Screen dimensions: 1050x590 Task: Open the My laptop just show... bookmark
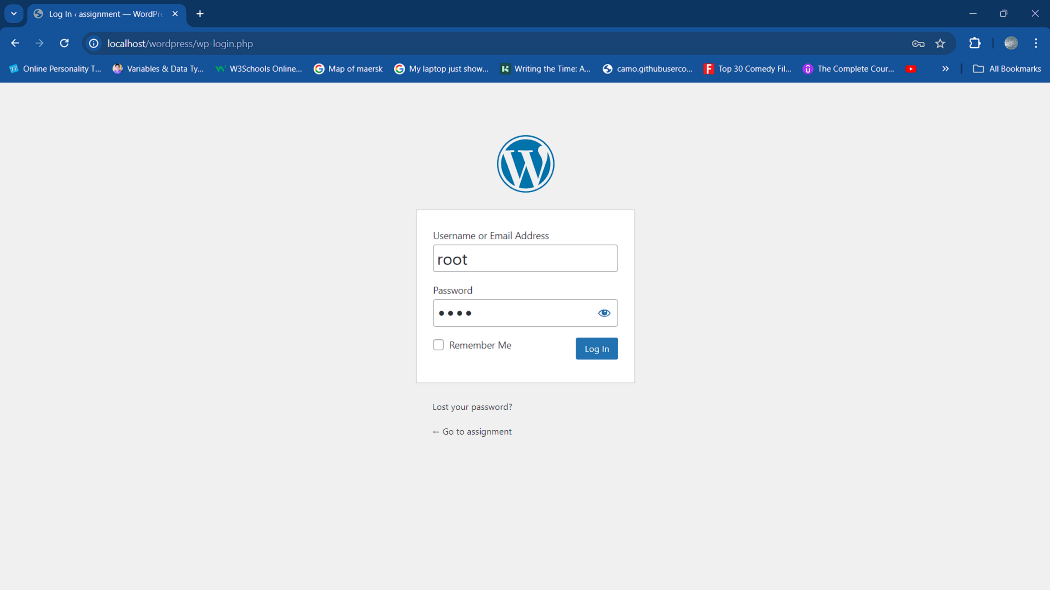click(441, 69)
